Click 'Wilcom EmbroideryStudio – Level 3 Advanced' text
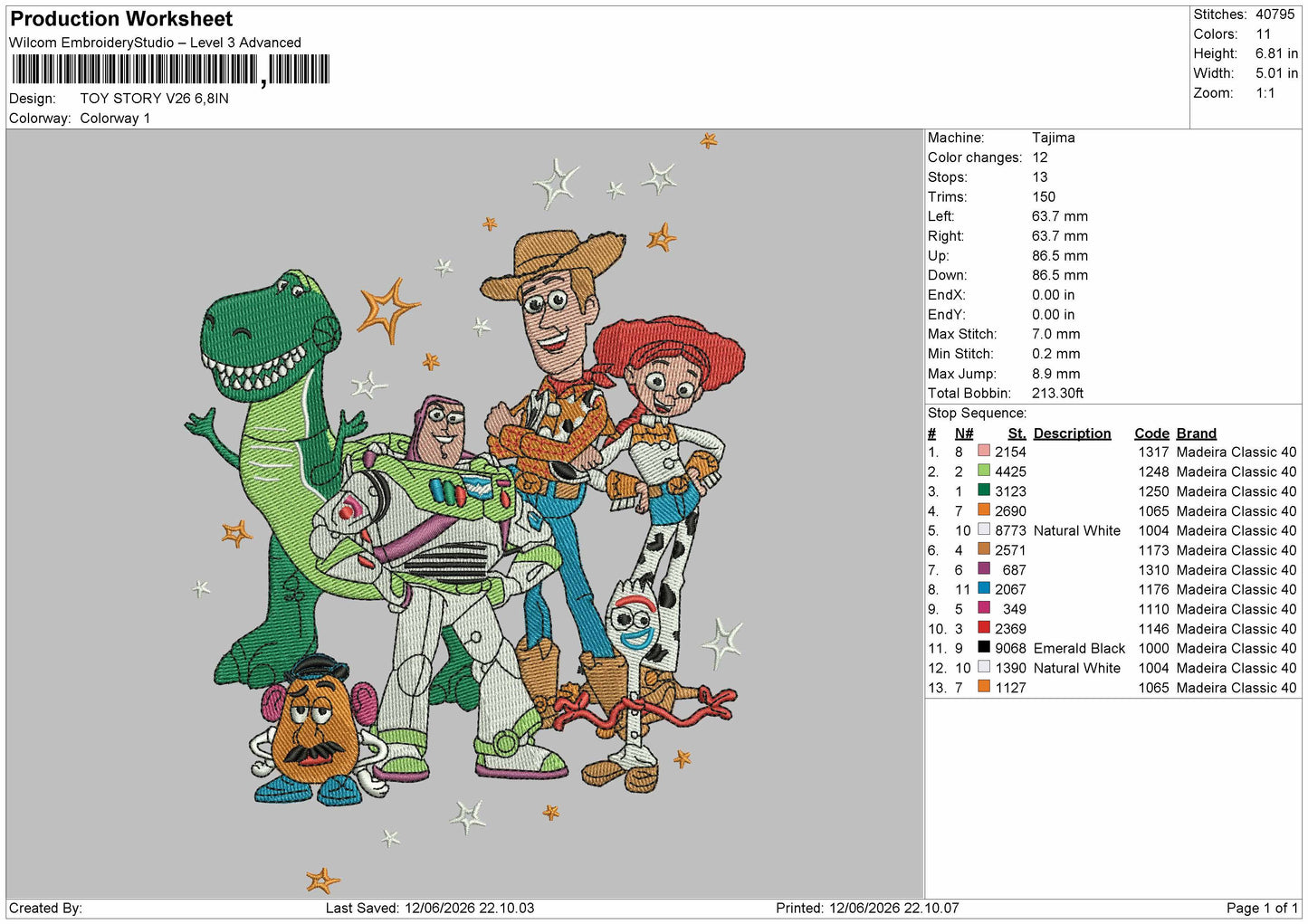Screen dimensions: 1308x924 tap(155, 43)
